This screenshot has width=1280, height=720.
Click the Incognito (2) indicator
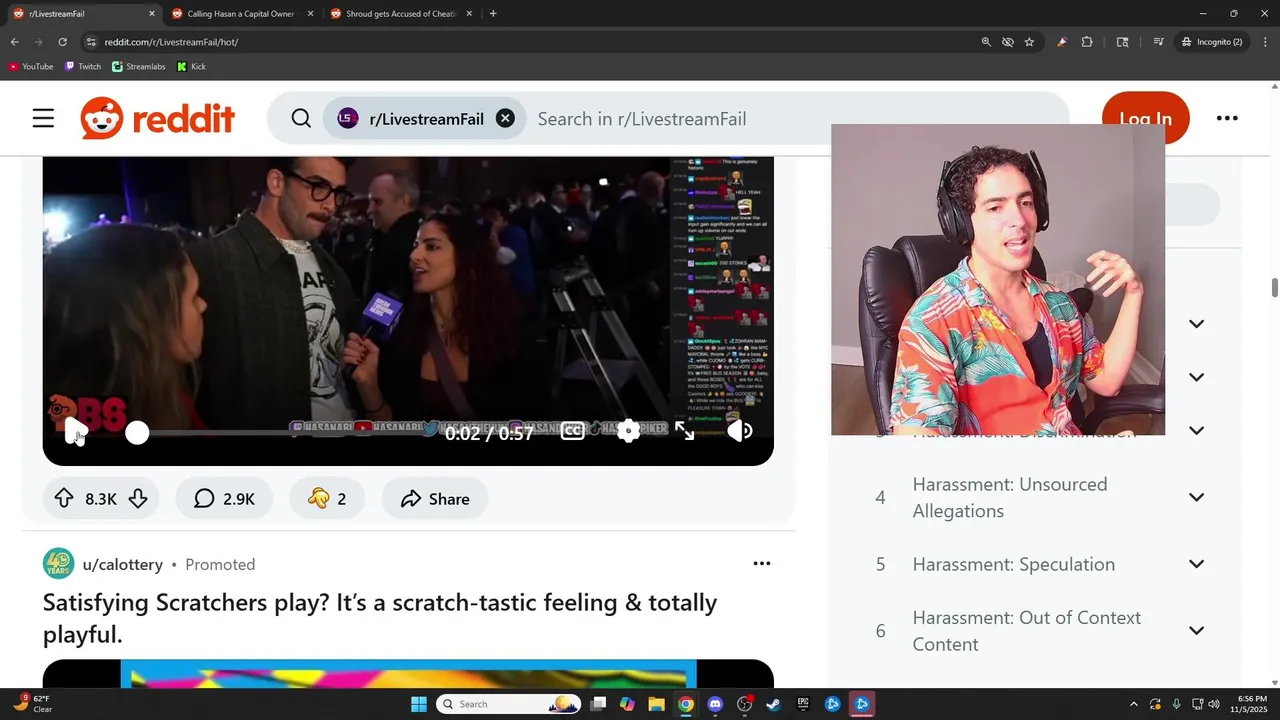click(x=1211, y=42)
